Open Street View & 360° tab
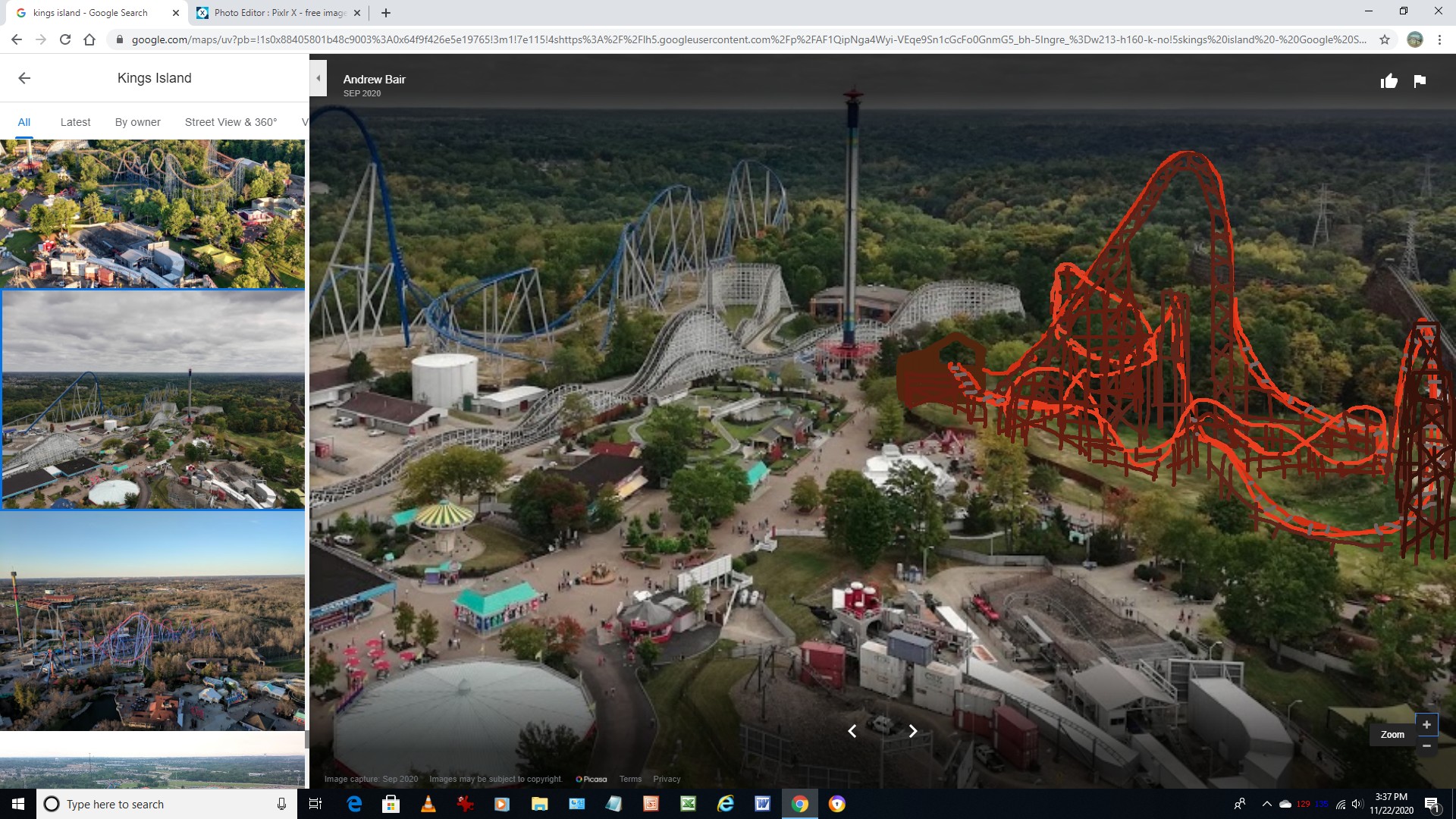The image size is (1456, 819). 231,122
